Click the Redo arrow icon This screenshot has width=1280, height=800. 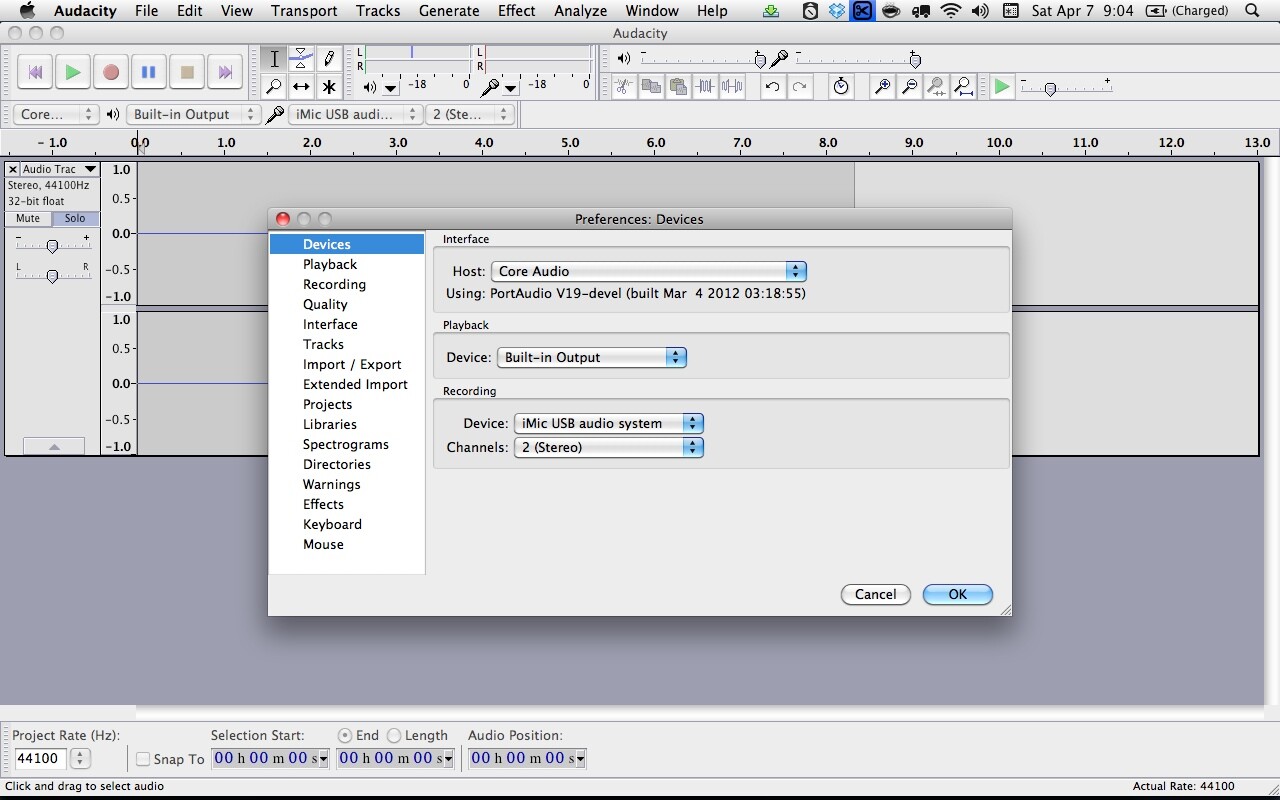pos(799,87)
